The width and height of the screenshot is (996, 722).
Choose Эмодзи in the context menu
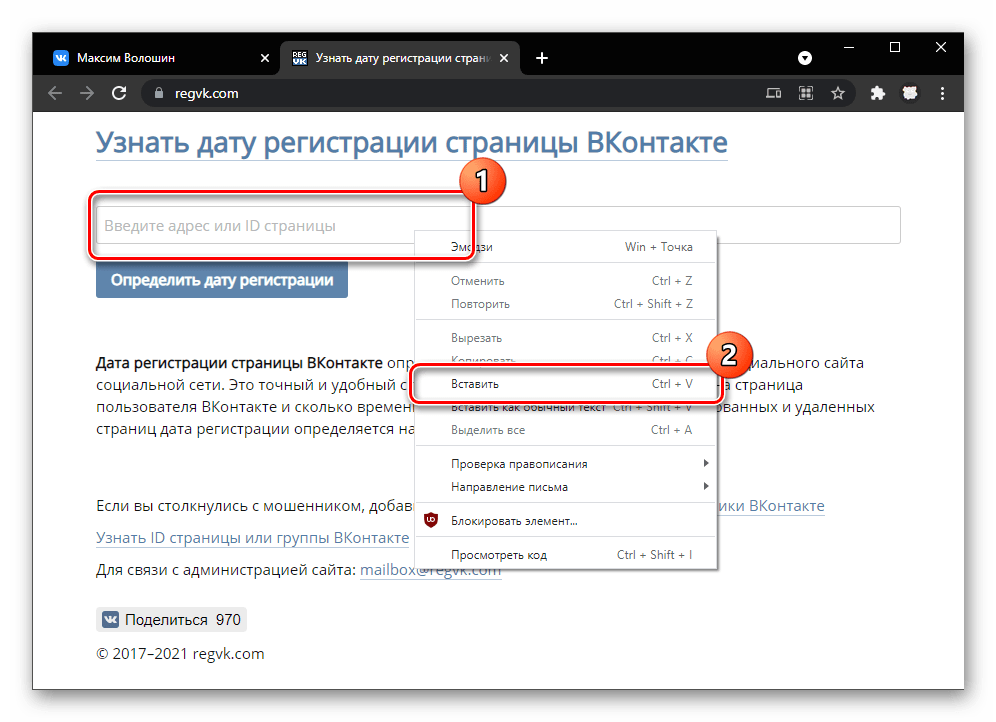click(x=566, y=247)
